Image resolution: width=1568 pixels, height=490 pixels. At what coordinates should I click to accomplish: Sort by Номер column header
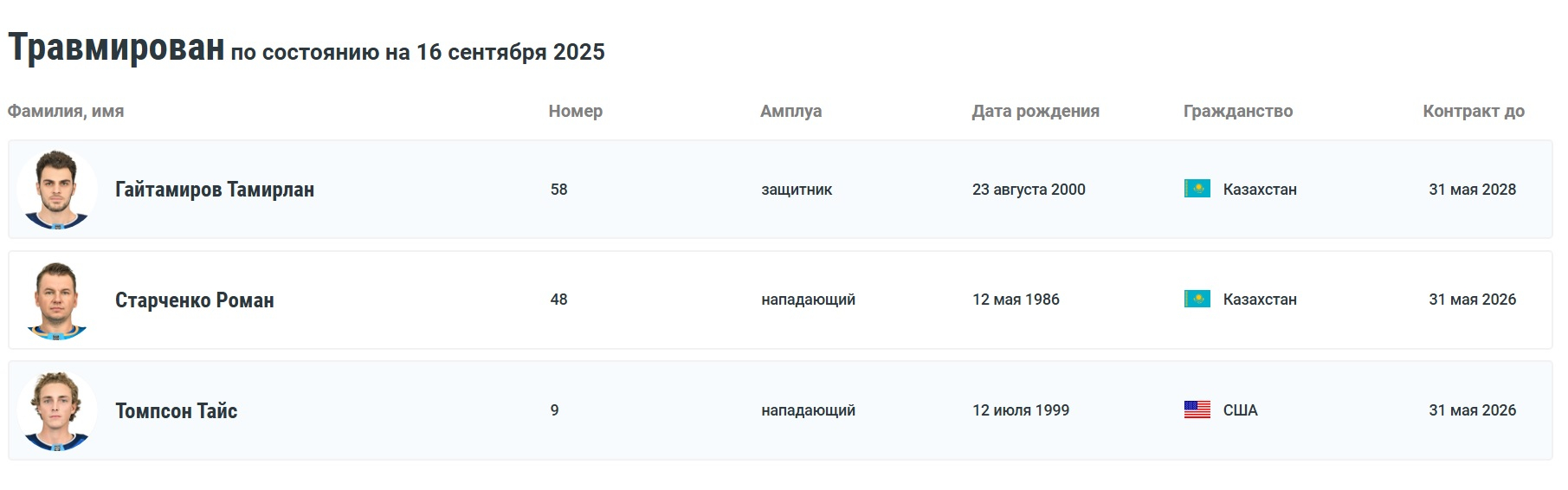tap(576, 111)
